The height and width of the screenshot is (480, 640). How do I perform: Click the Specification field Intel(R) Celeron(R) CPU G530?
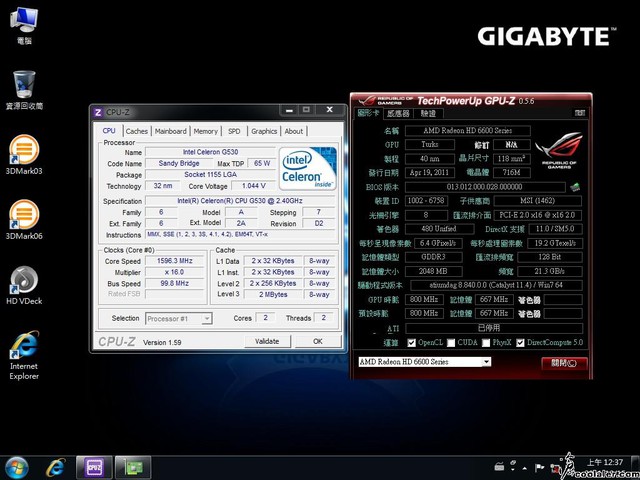tap(240, 201)
